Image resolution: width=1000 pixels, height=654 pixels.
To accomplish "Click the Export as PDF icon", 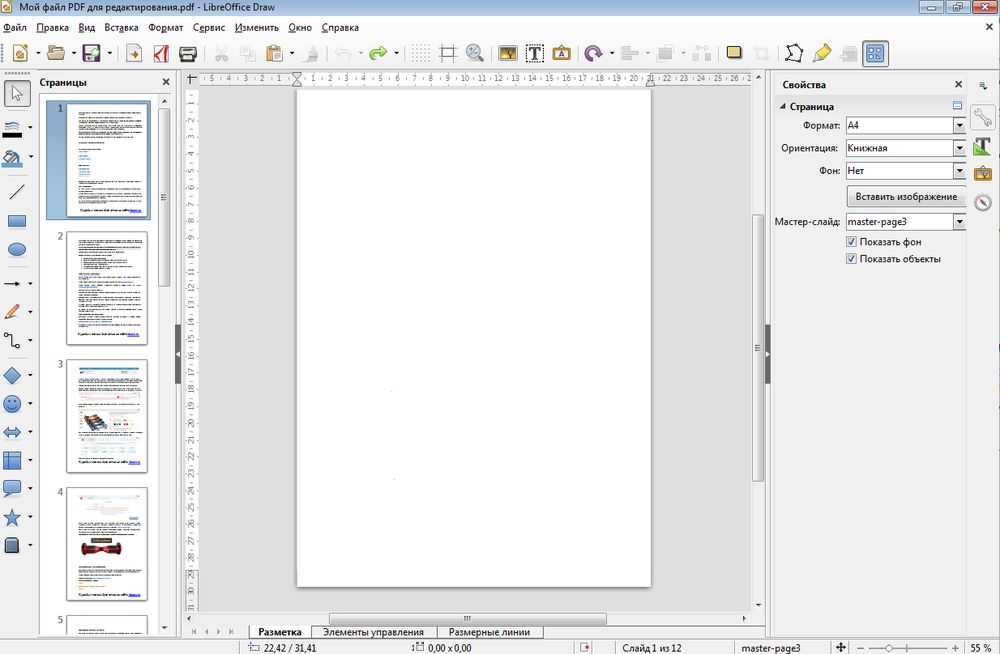I will (x=159, y=53).
